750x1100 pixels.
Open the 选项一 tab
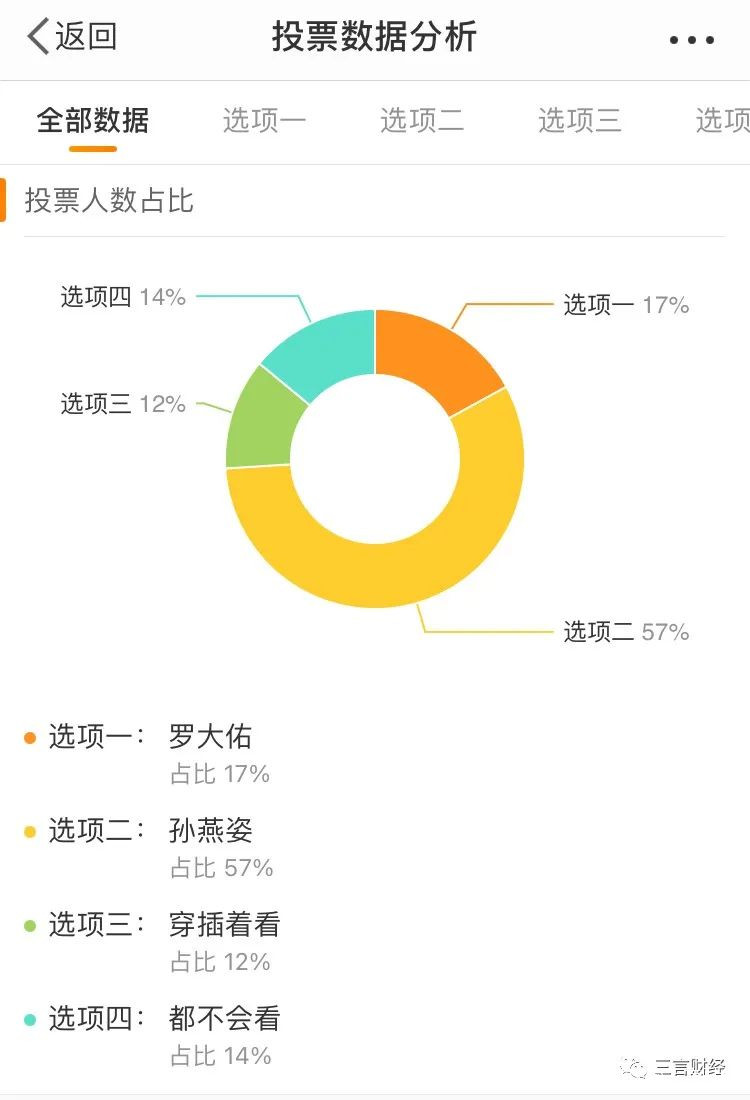tap(264, 121)
